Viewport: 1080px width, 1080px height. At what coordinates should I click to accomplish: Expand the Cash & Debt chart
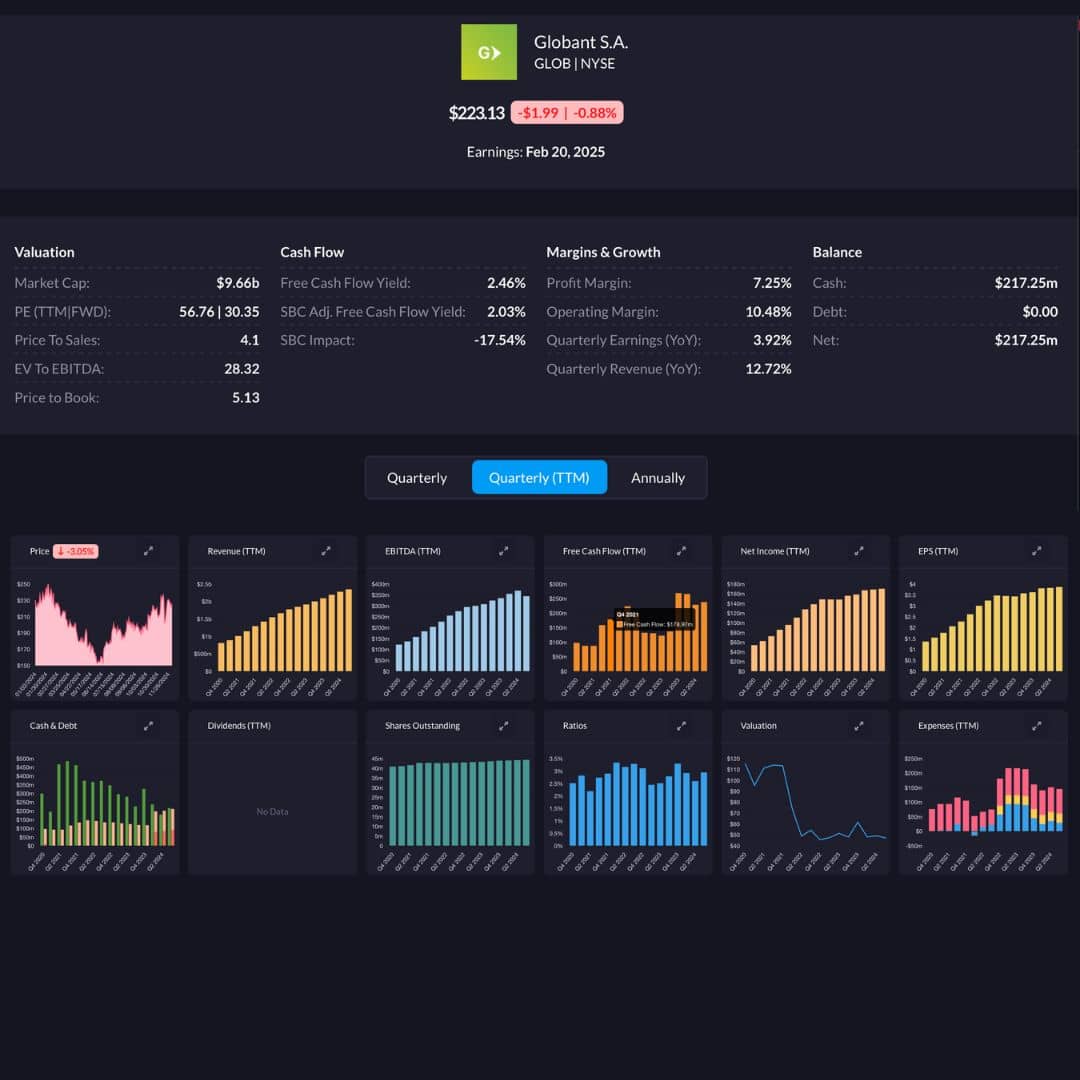pos(148,726)
